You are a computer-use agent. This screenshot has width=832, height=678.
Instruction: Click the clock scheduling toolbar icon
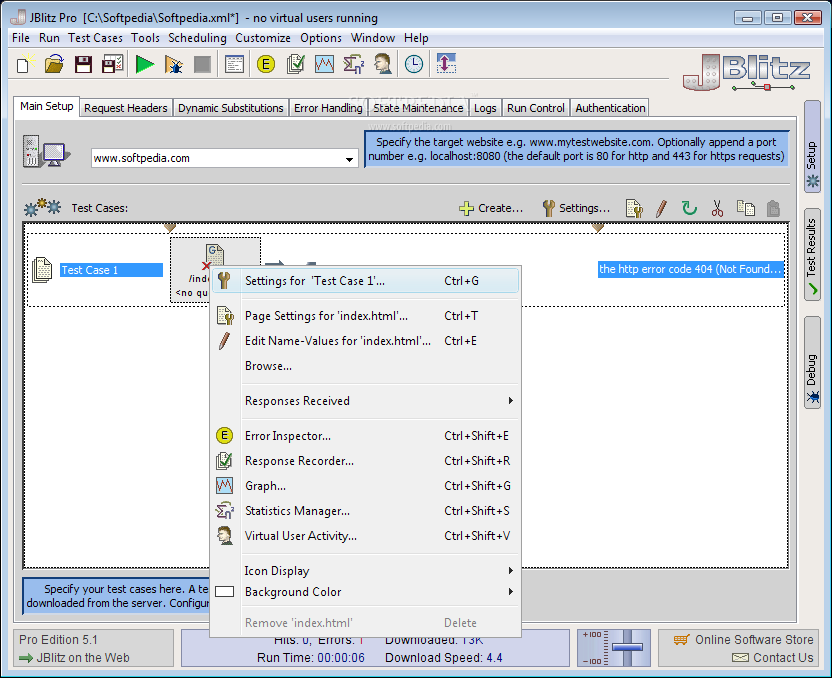414,64
